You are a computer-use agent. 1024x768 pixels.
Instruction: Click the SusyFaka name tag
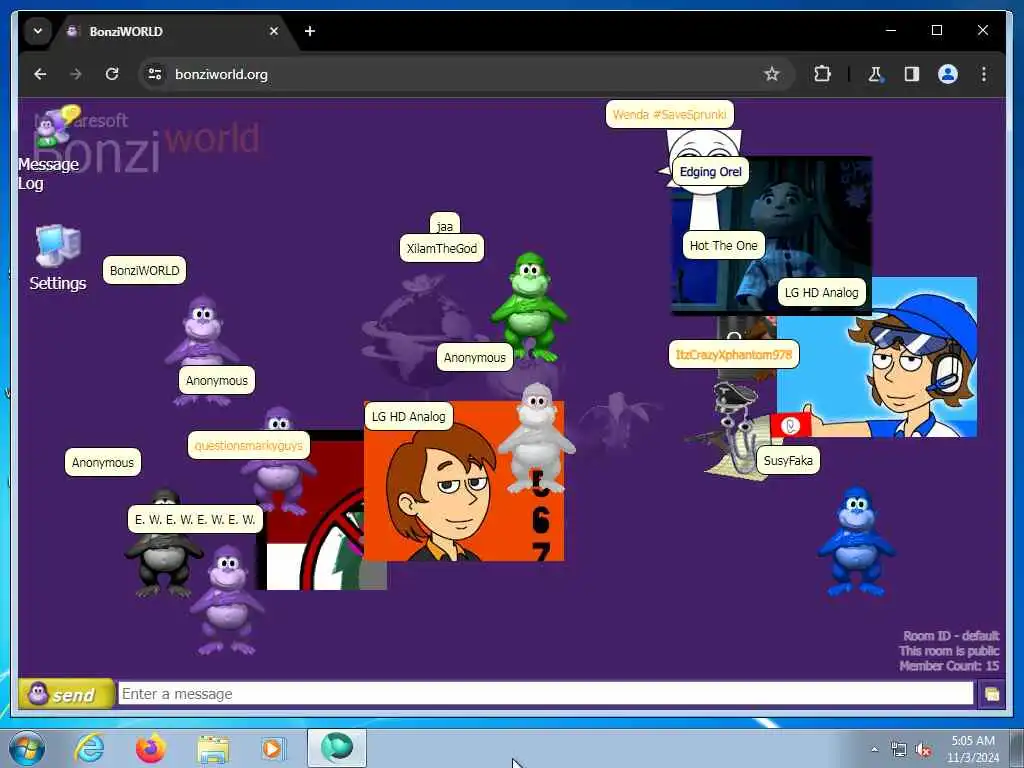point(788,460)
